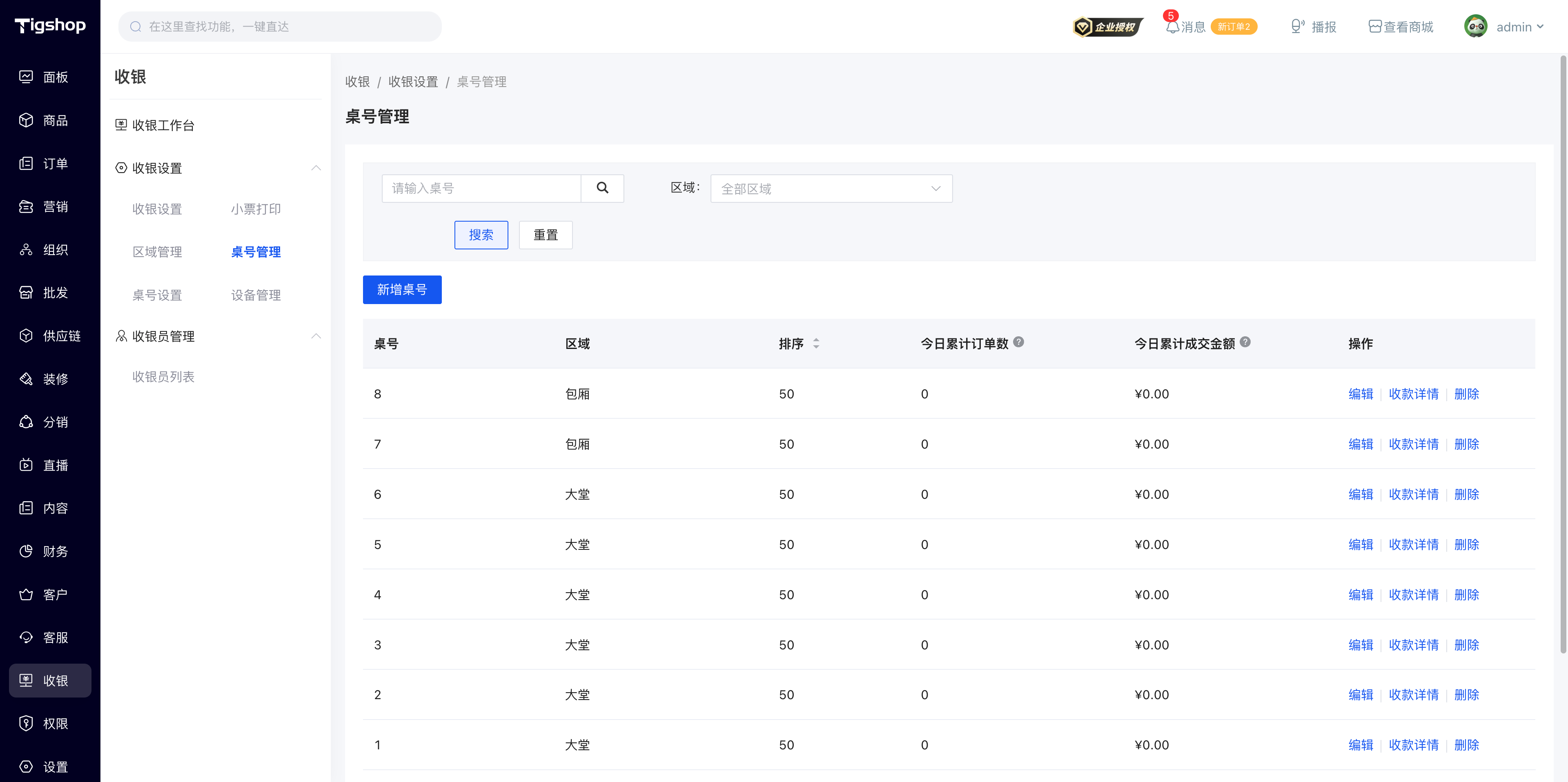Open the 组织 organization sidebar icon
This screenshot has height=782, width=1568.
tap(26, 249)
